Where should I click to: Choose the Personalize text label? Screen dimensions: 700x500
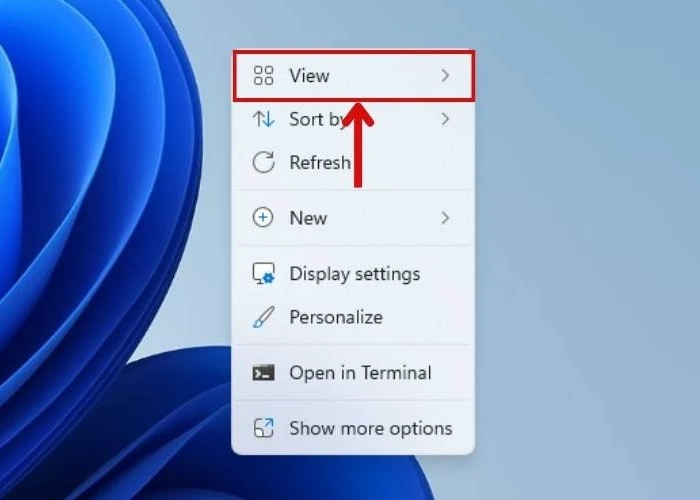click(x=335, y=318)
